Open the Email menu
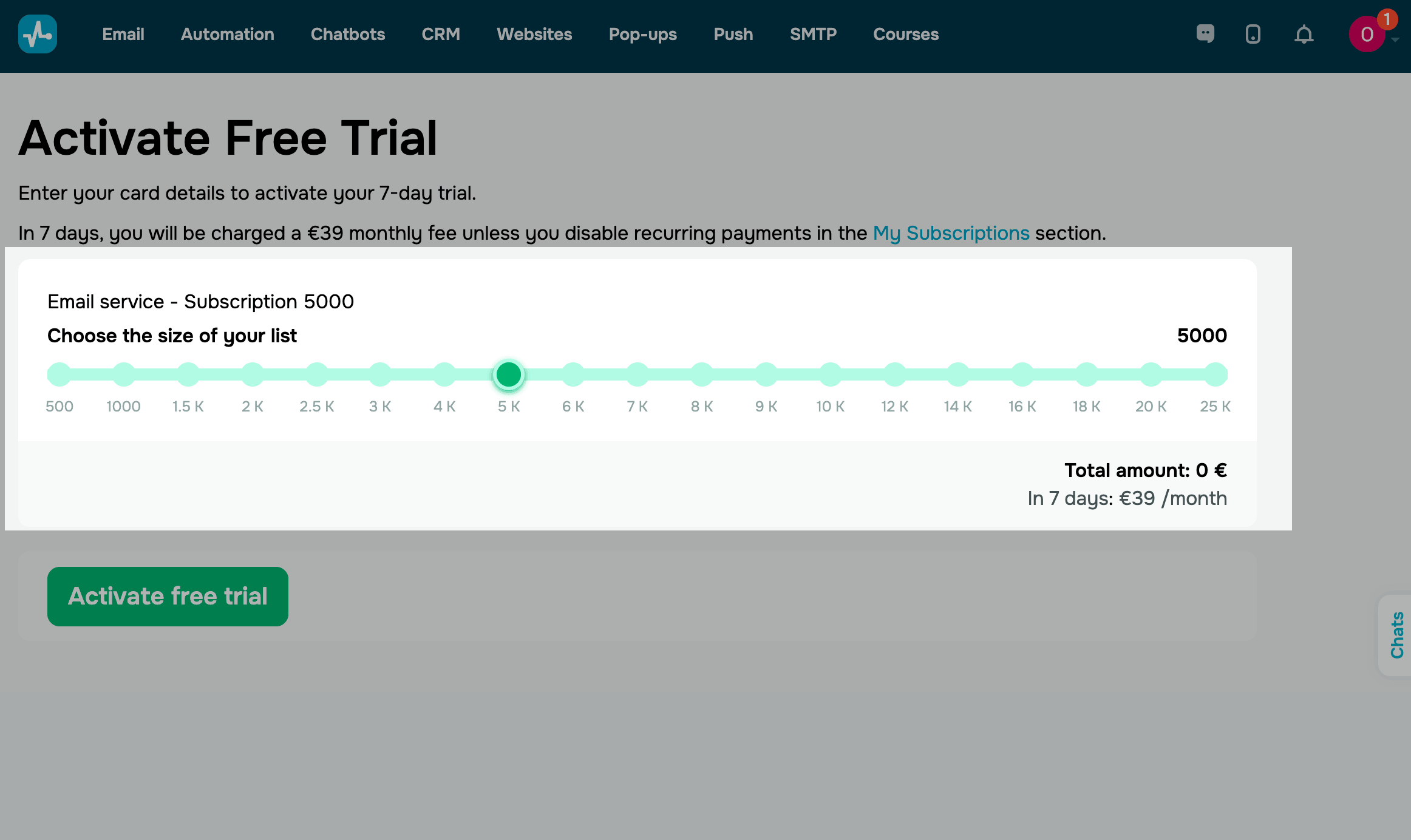This screenshot has width=1411, height=840. tap(123, 34)
